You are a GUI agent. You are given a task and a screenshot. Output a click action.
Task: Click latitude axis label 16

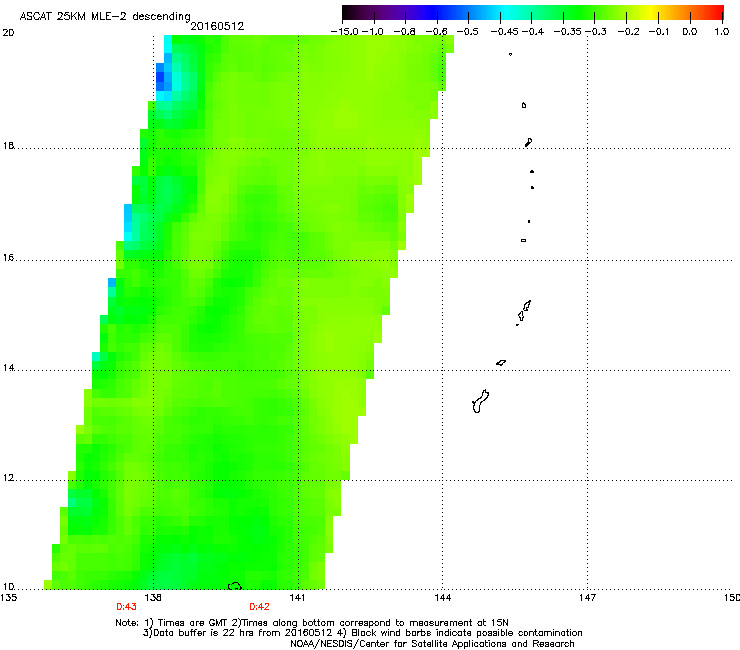pos(8,258)
